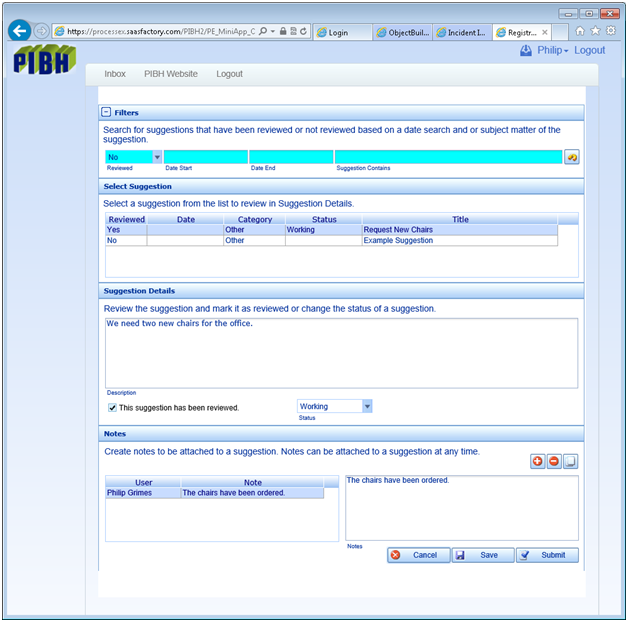Open a new blank browser tab

[x=560, y=32]
